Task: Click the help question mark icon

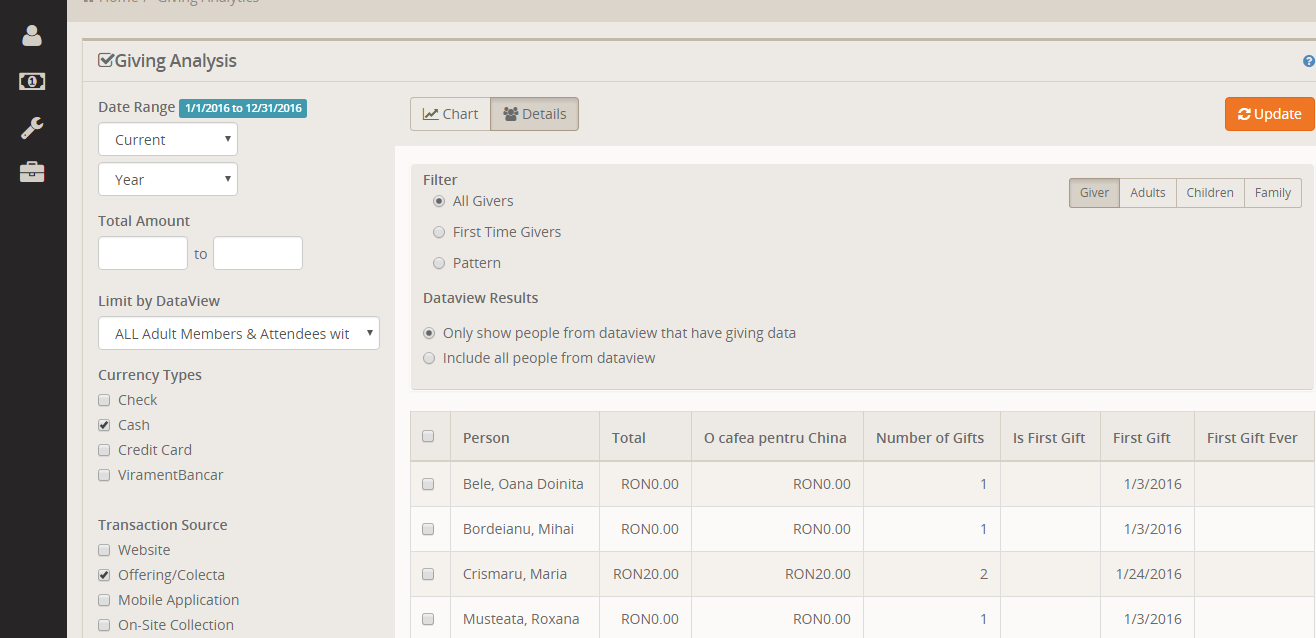Action: tap(1308, 62)
